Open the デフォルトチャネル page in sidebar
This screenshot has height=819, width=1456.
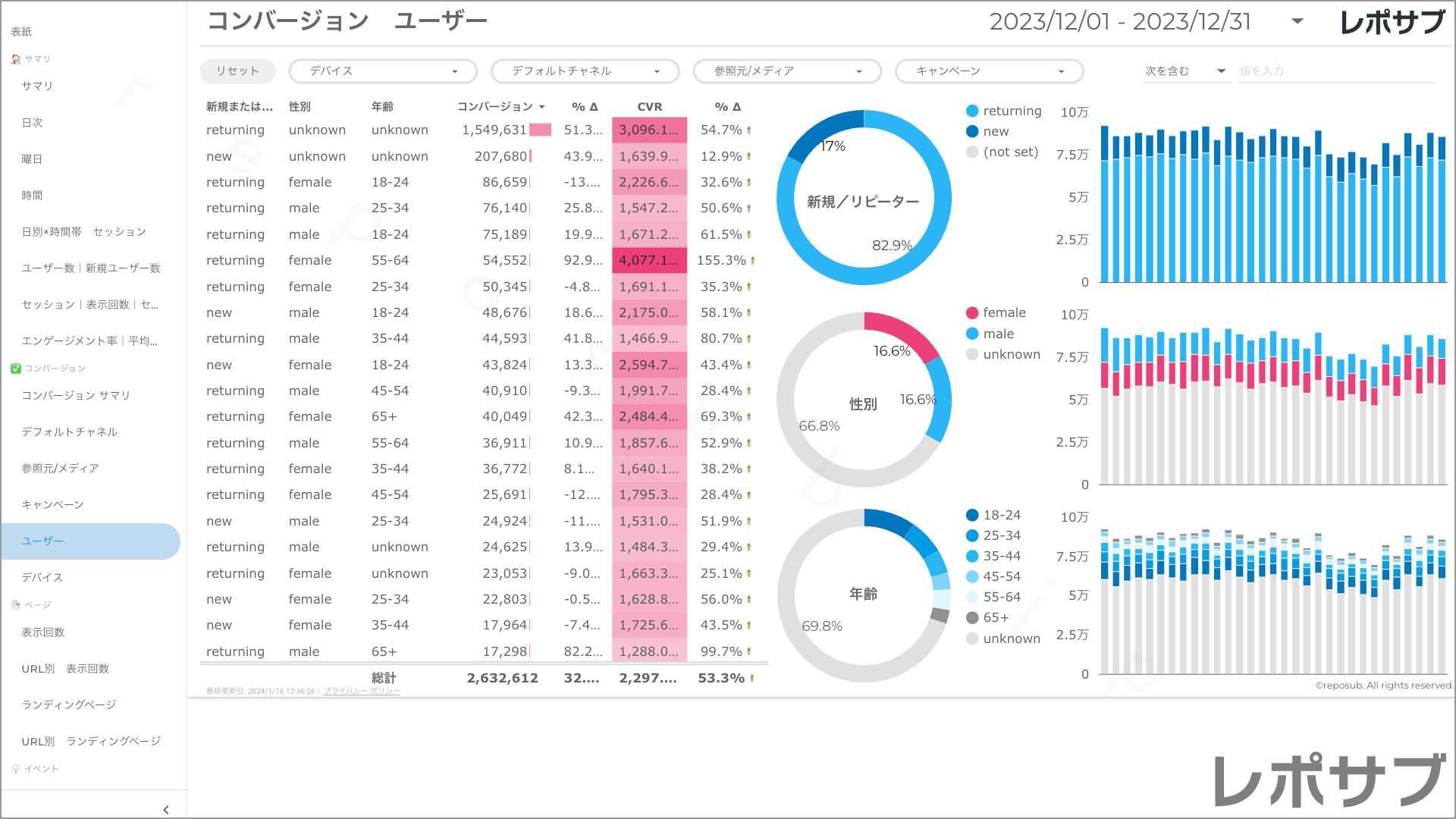[70, 431]
